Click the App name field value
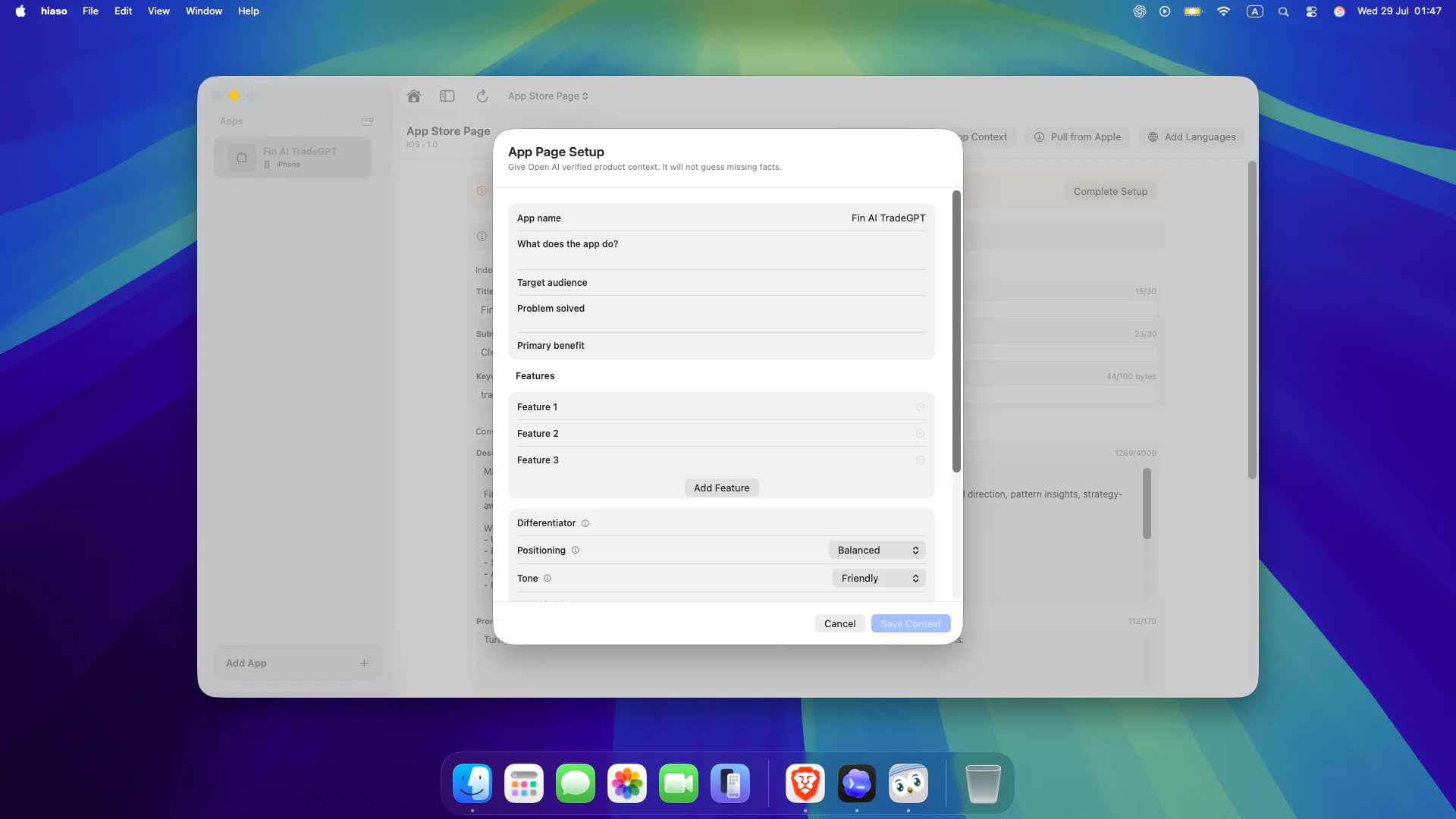The image size is (1456, 819). 888,218
